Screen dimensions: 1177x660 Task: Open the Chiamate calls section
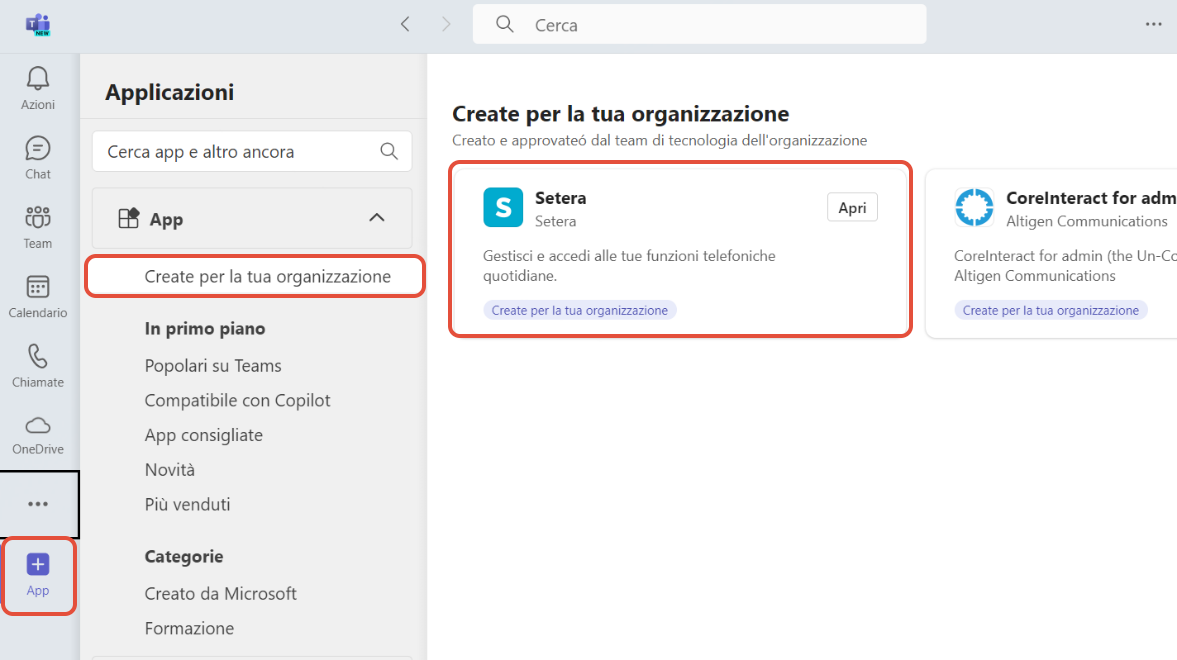coord(38,366)
